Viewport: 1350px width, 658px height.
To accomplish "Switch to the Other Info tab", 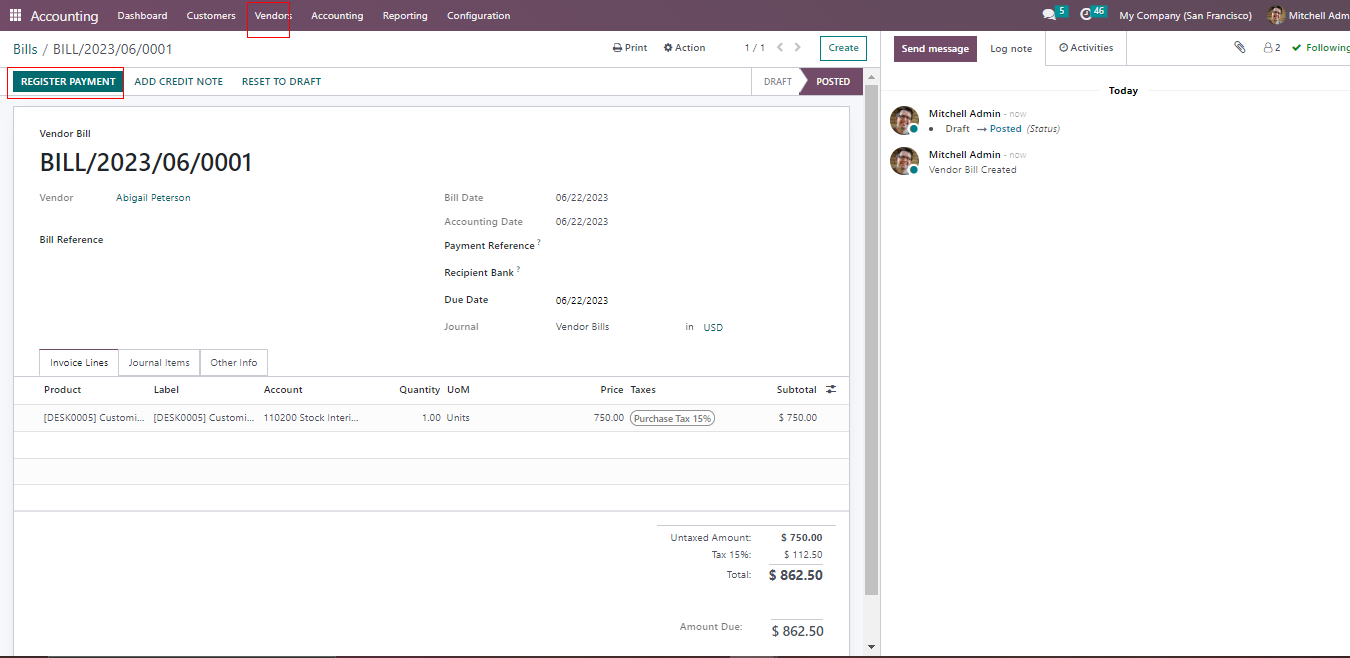I will tap(233, 363).
